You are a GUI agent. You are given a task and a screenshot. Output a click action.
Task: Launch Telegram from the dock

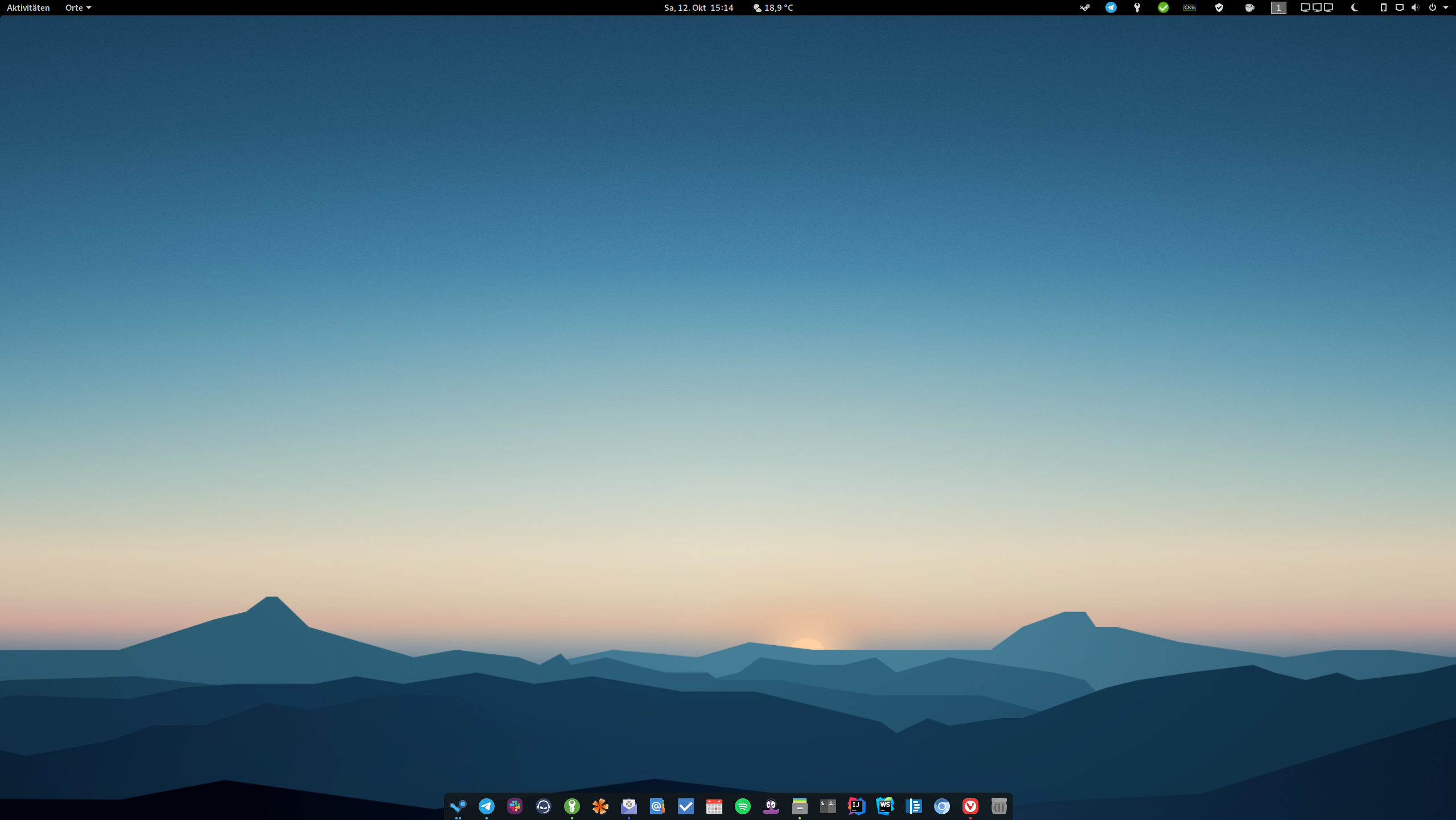486,806
